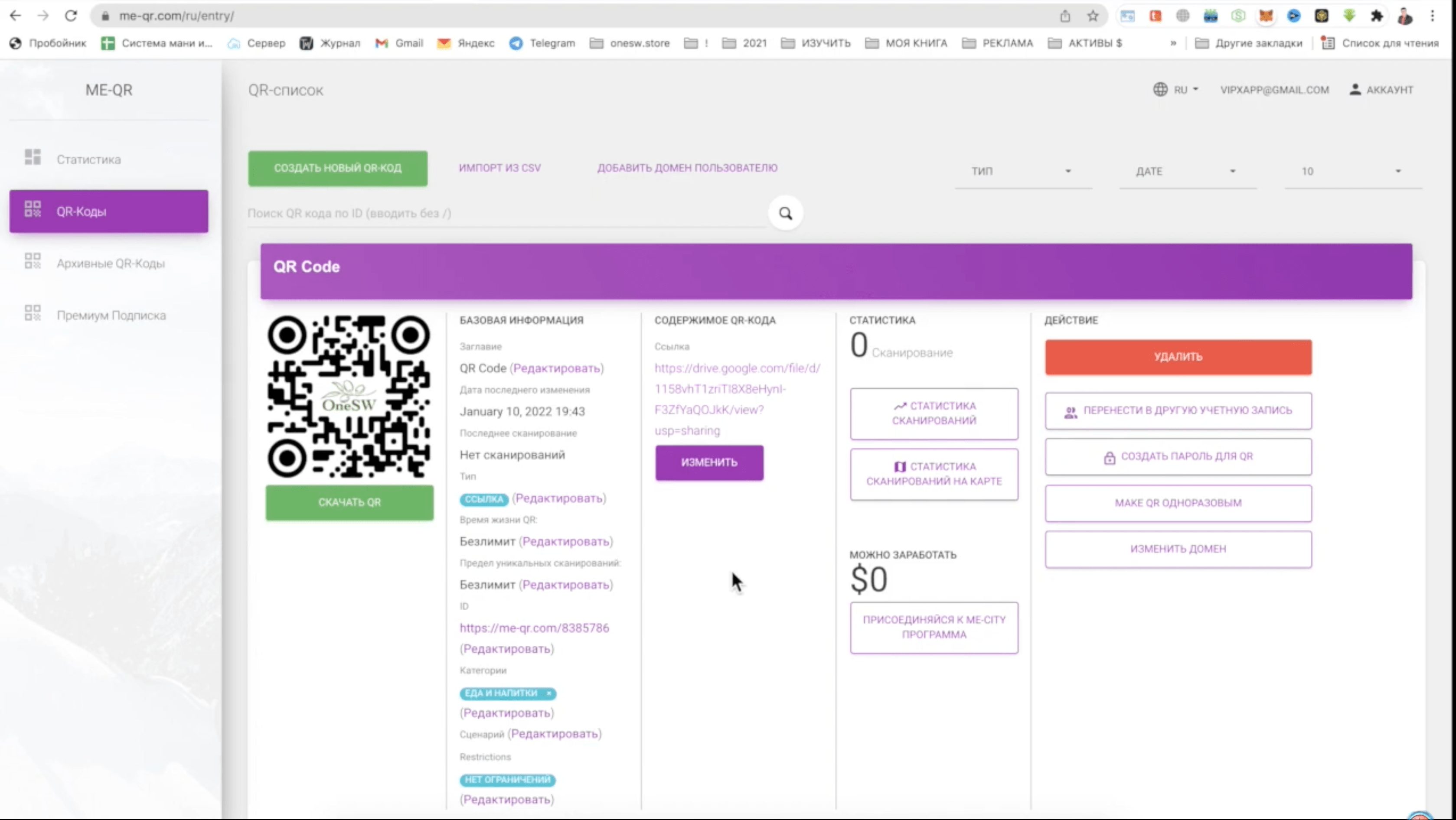Viewport: 1456px width, 820px height.
Task: Open the MetaMask fox extension
Action: 1266,16
